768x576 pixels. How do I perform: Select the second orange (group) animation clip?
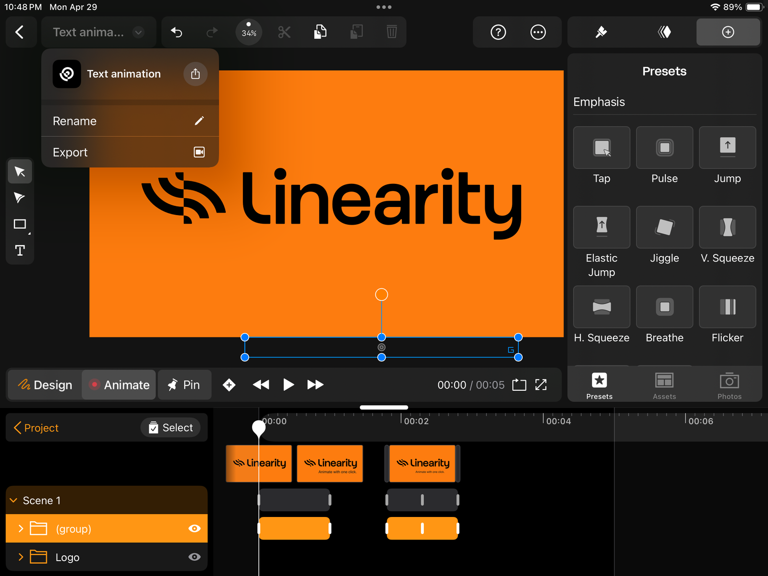[x=423, y=528]
